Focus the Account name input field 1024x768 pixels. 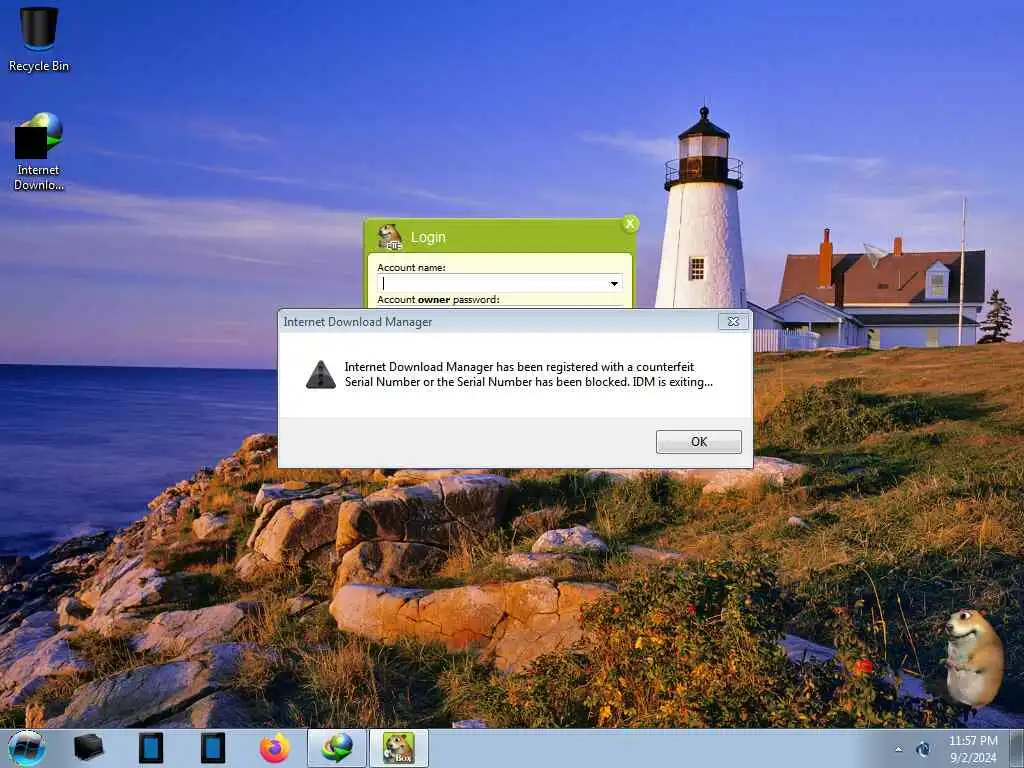(500, 283)
